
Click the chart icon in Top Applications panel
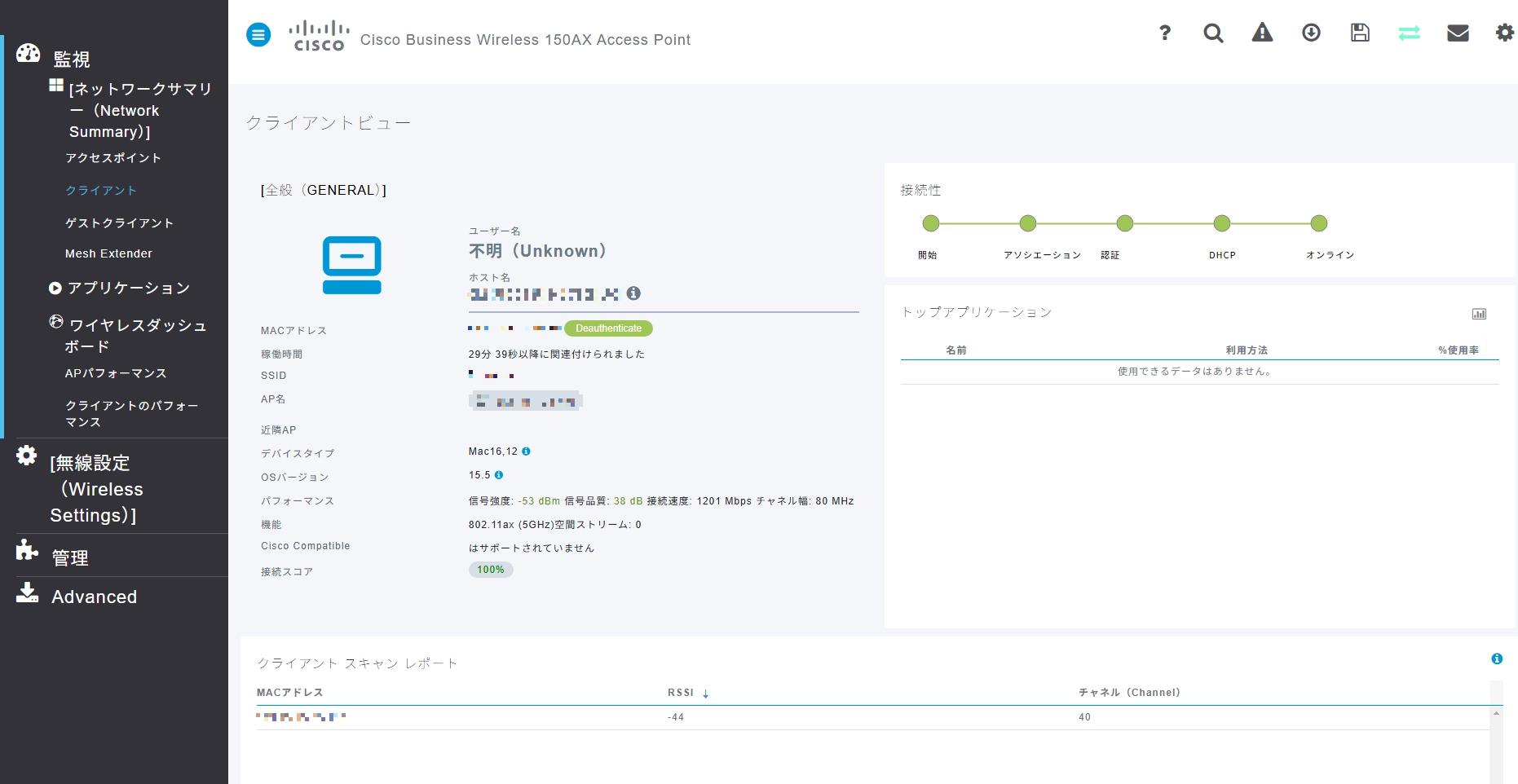1479,314
